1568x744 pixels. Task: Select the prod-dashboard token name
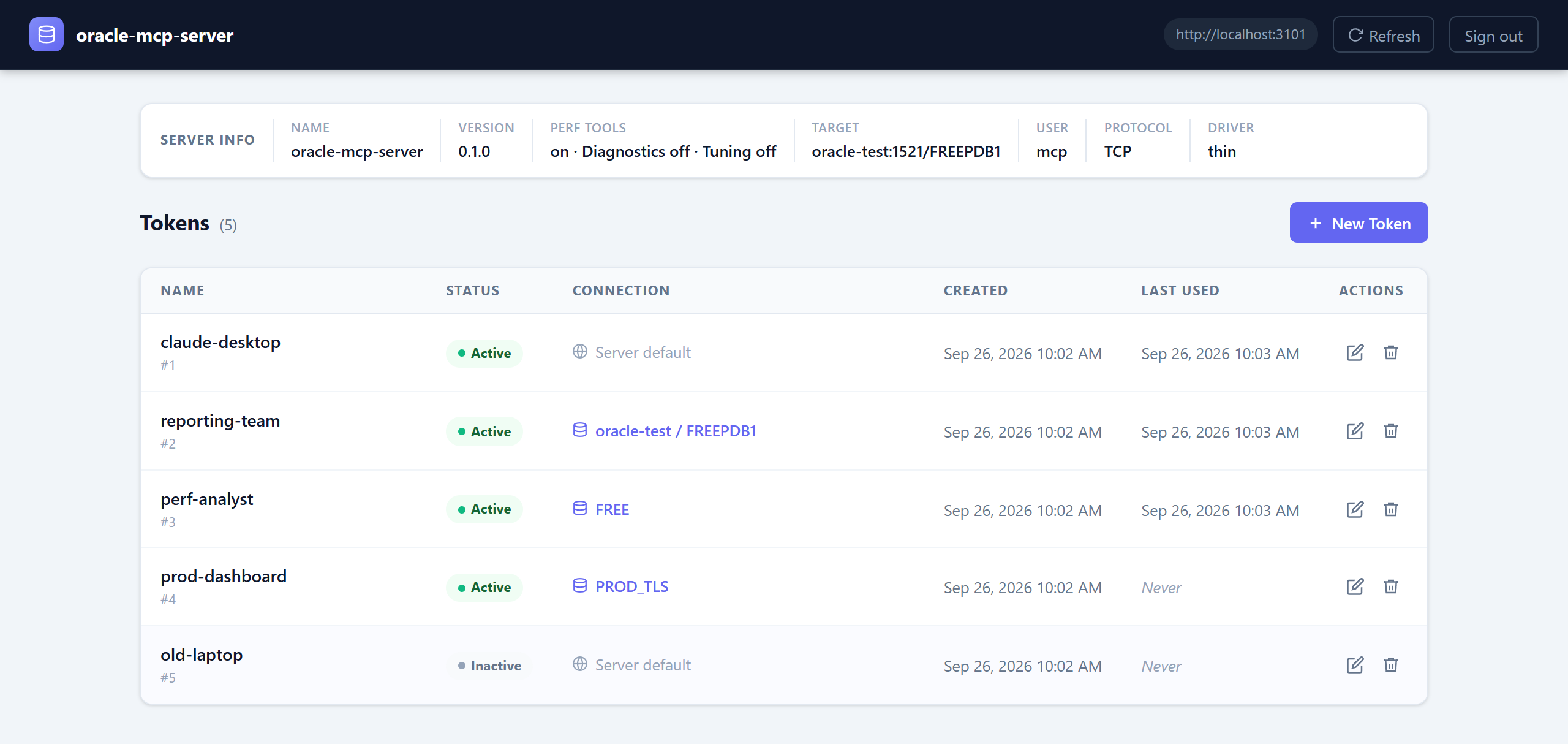click(x=224, y=577)
